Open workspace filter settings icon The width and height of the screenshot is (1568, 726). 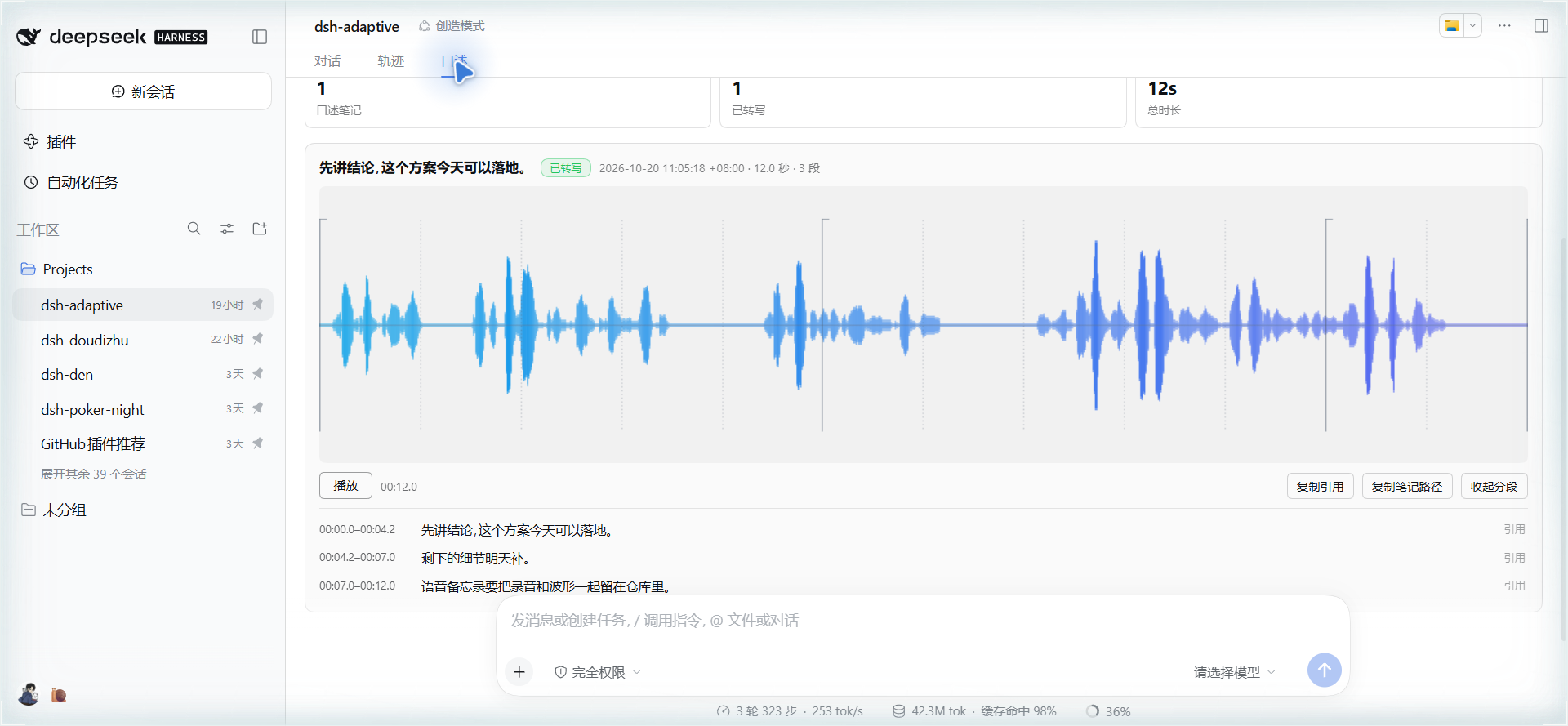pyautogui.click(x=227, y=229)
